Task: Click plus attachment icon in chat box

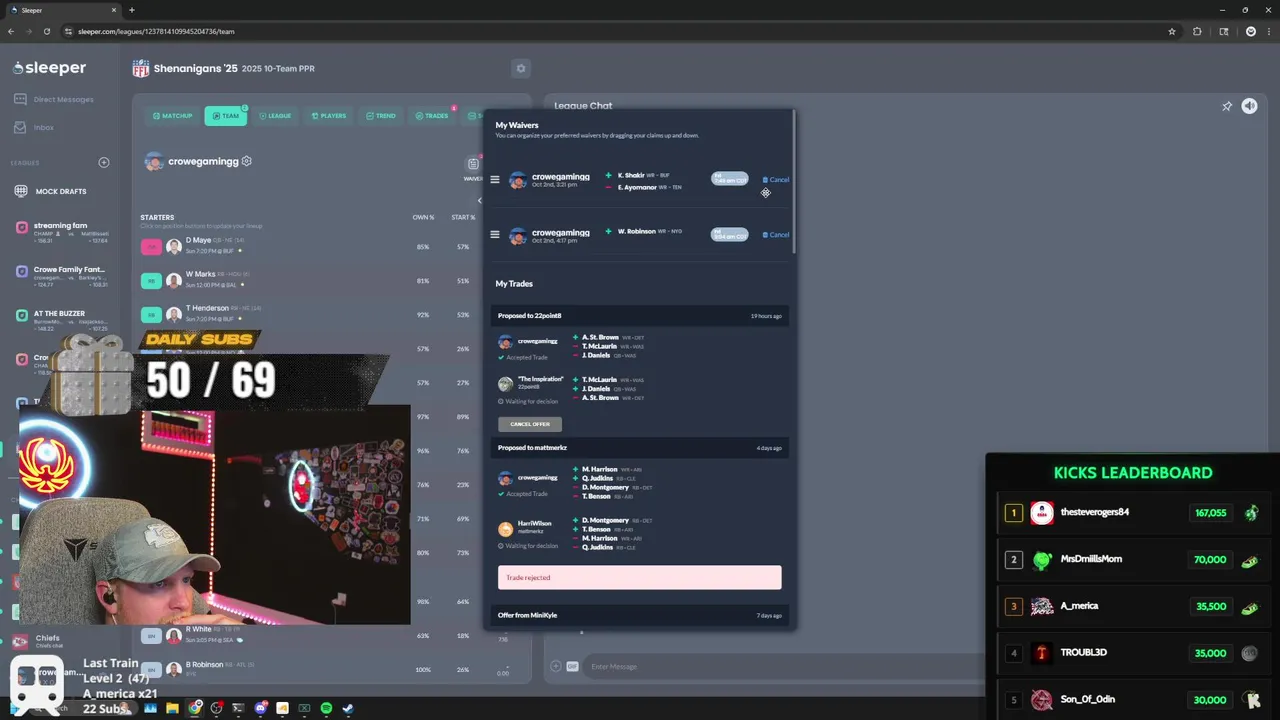Action: pyautogui.click(x=556, y=666)
